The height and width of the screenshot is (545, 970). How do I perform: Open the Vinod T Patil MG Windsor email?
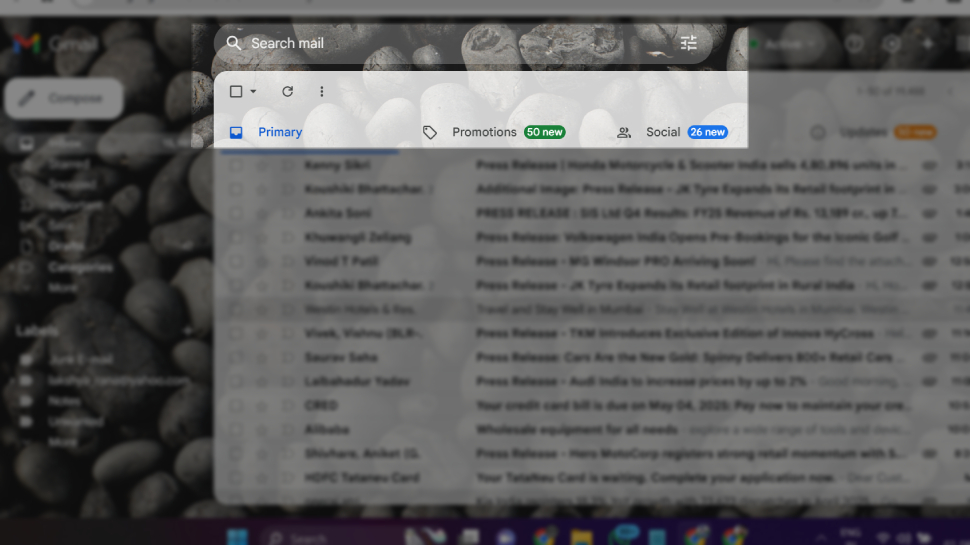click(591, 262)
